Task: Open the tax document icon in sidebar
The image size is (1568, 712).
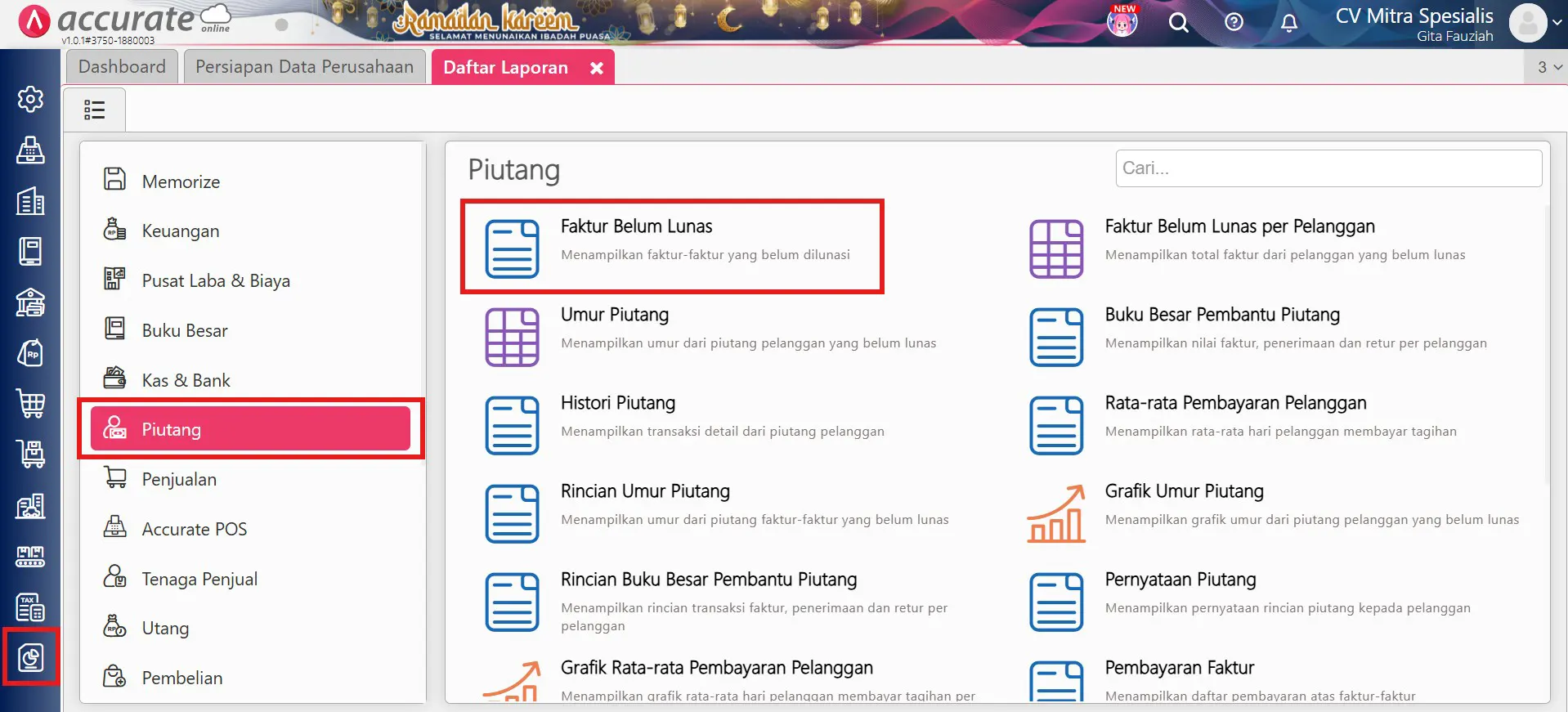Action: pyautogui.click(x=30, y=607)
